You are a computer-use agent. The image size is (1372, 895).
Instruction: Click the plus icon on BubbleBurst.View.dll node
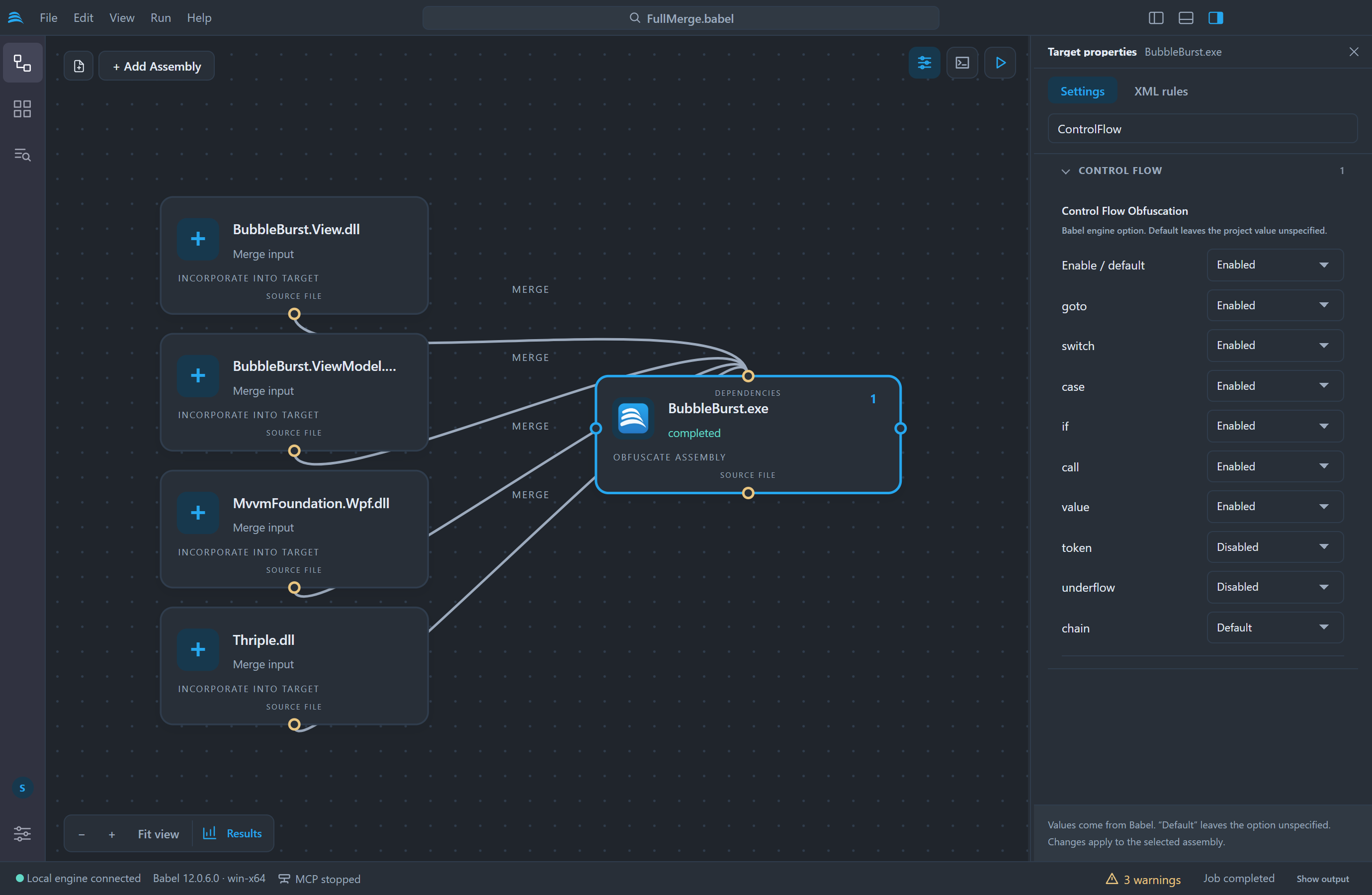tap(198, 239)
